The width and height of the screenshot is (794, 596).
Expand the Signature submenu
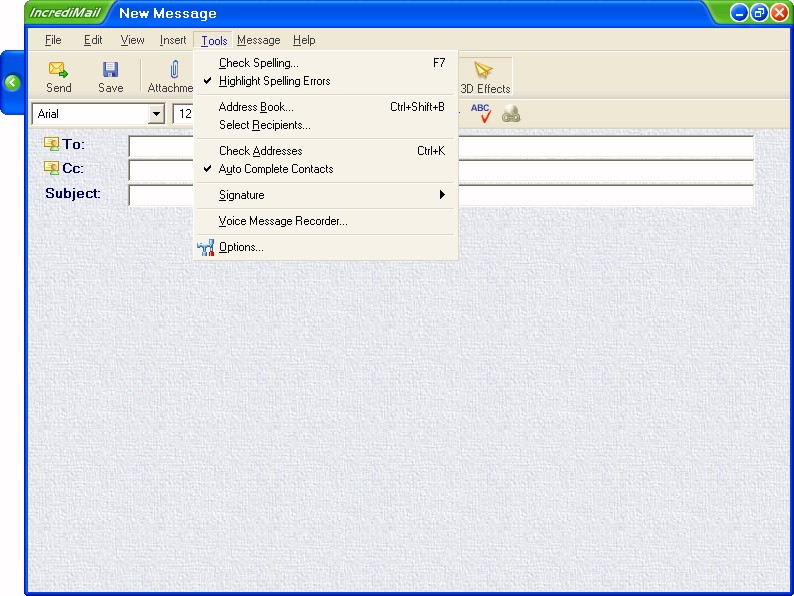point(326,195)
